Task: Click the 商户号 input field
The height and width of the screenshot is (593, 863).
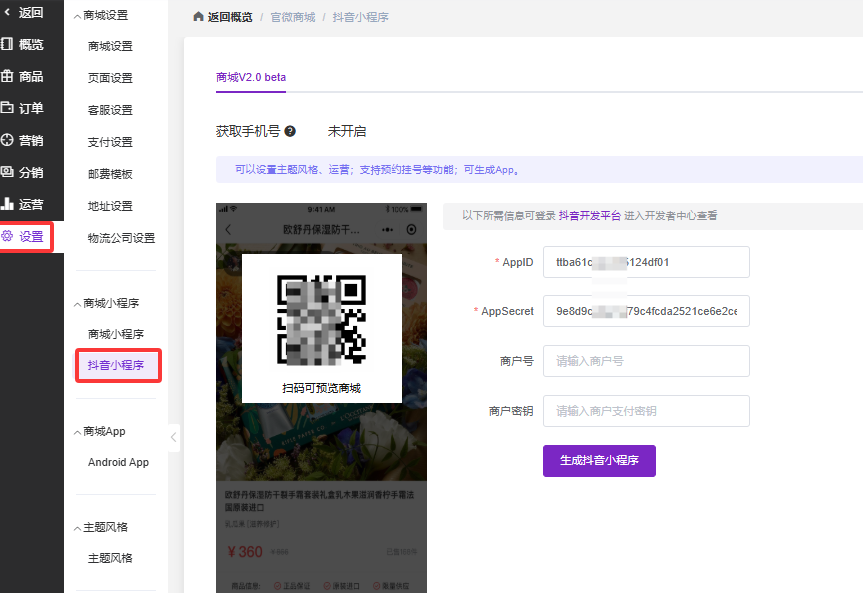Action: click(646, 361)
